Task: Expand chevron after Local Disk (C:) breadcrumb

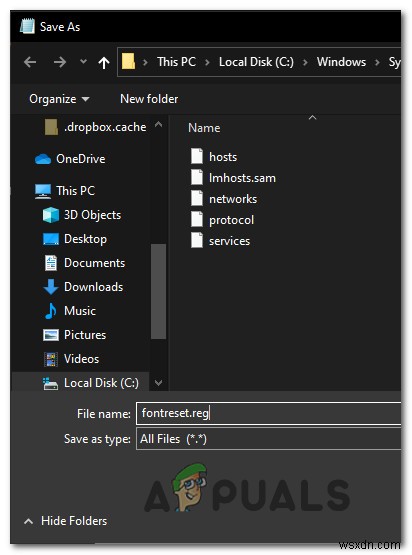Action: pos(305,63)
